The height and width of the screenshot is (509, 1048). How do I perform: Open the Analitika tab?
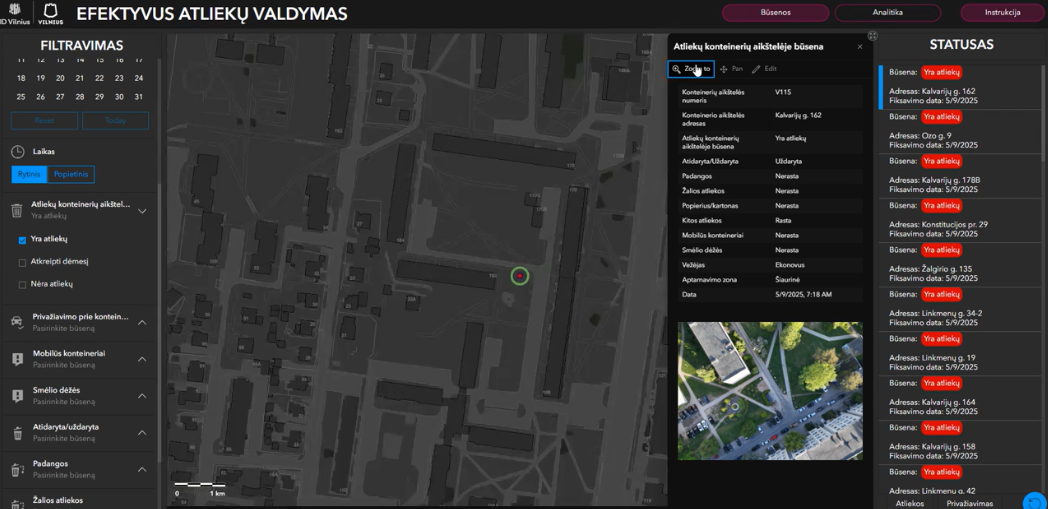[888, 13]
